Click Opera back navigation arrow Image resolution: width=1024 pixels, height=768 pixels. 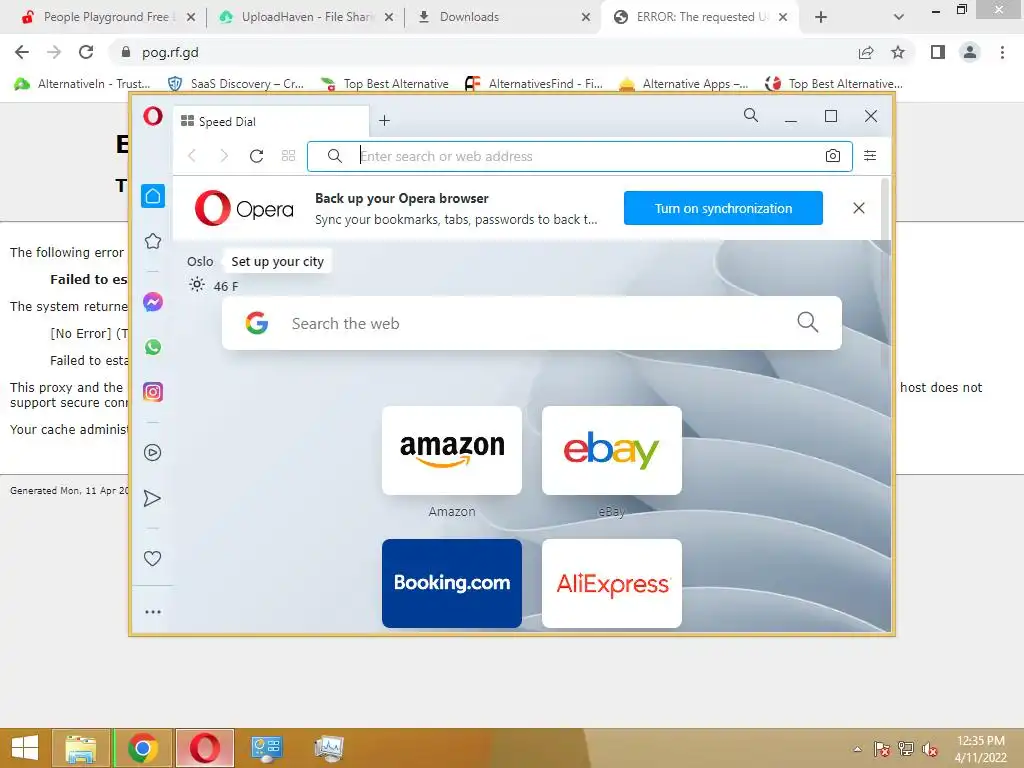(x=192, y=156)
